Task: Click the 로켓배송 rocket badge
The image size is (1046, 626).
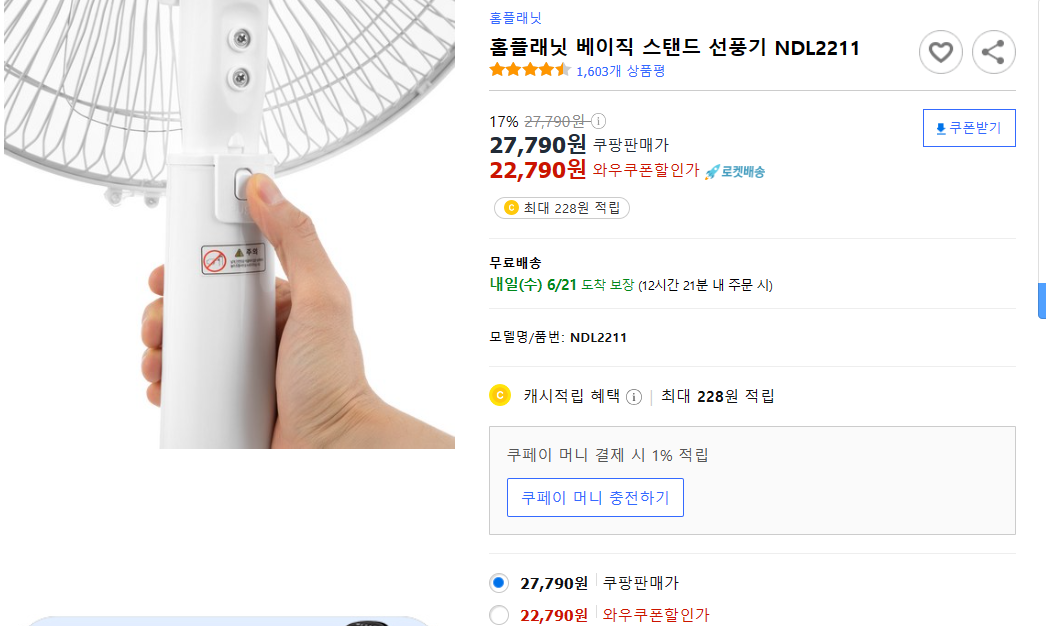Action: pyautogui.click(x=735, y=172)
